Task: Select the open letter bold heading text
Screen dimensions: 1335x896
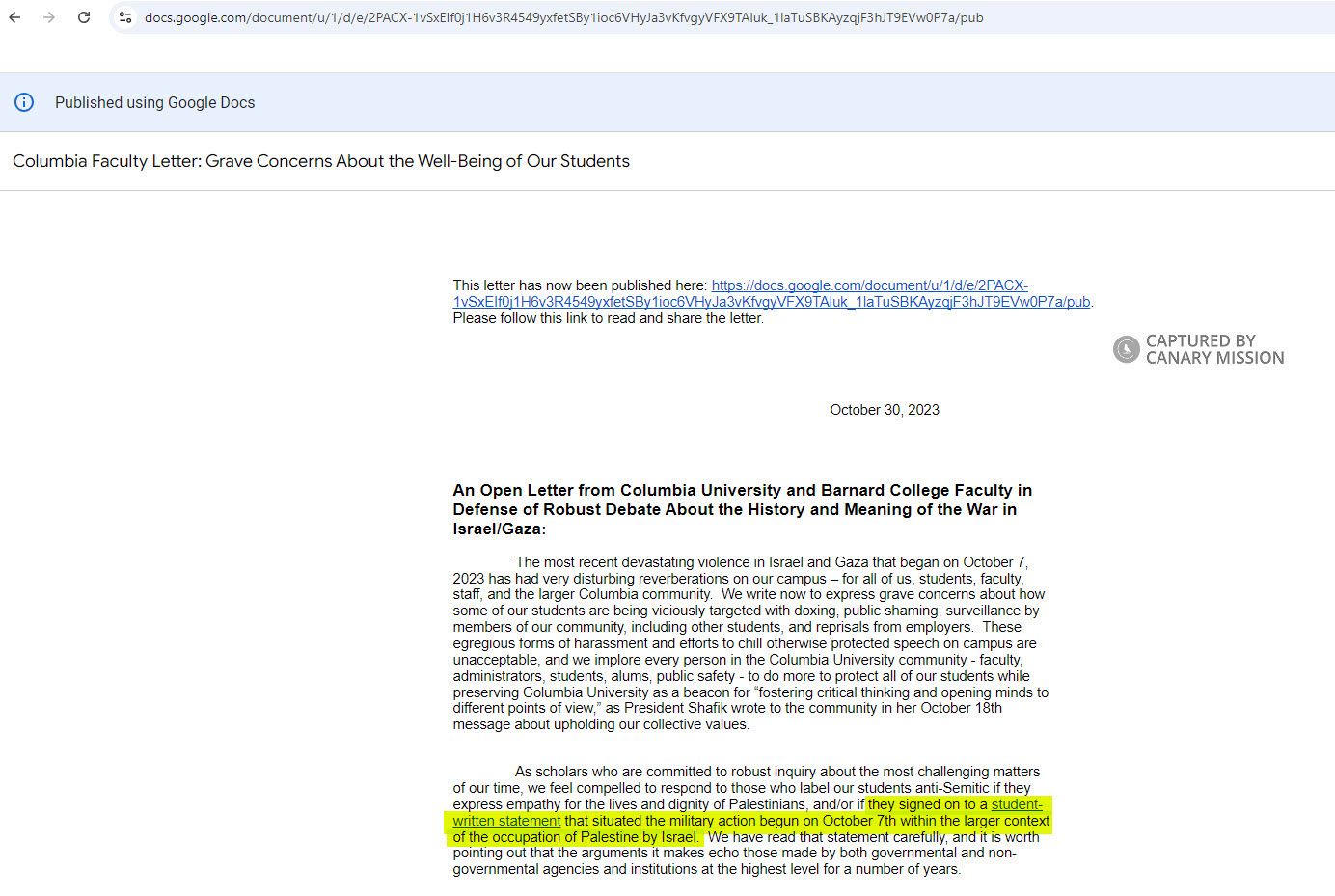Action: 742,509
